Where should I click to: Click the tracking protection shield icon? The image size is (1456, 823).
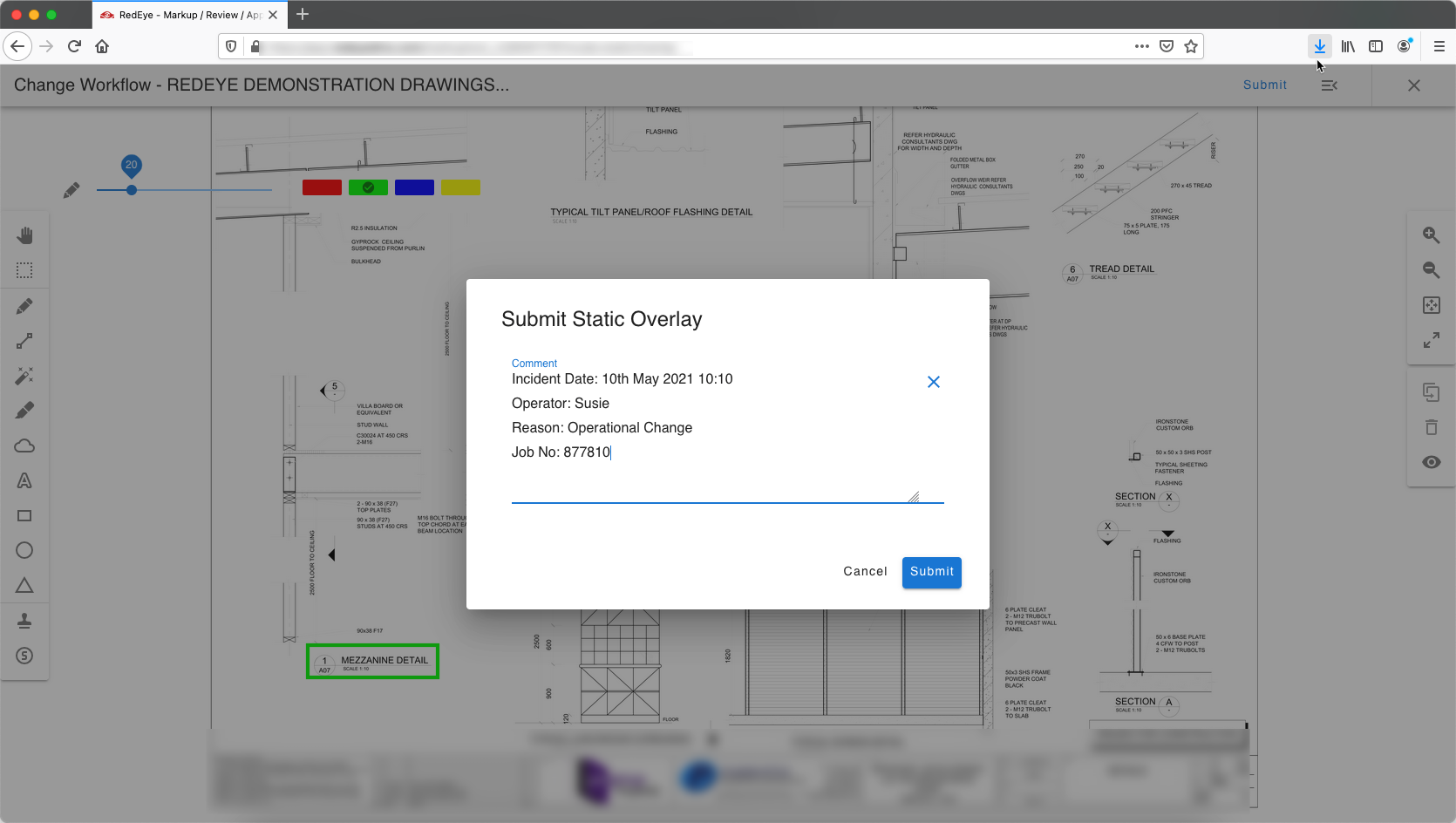click(231, 46)
